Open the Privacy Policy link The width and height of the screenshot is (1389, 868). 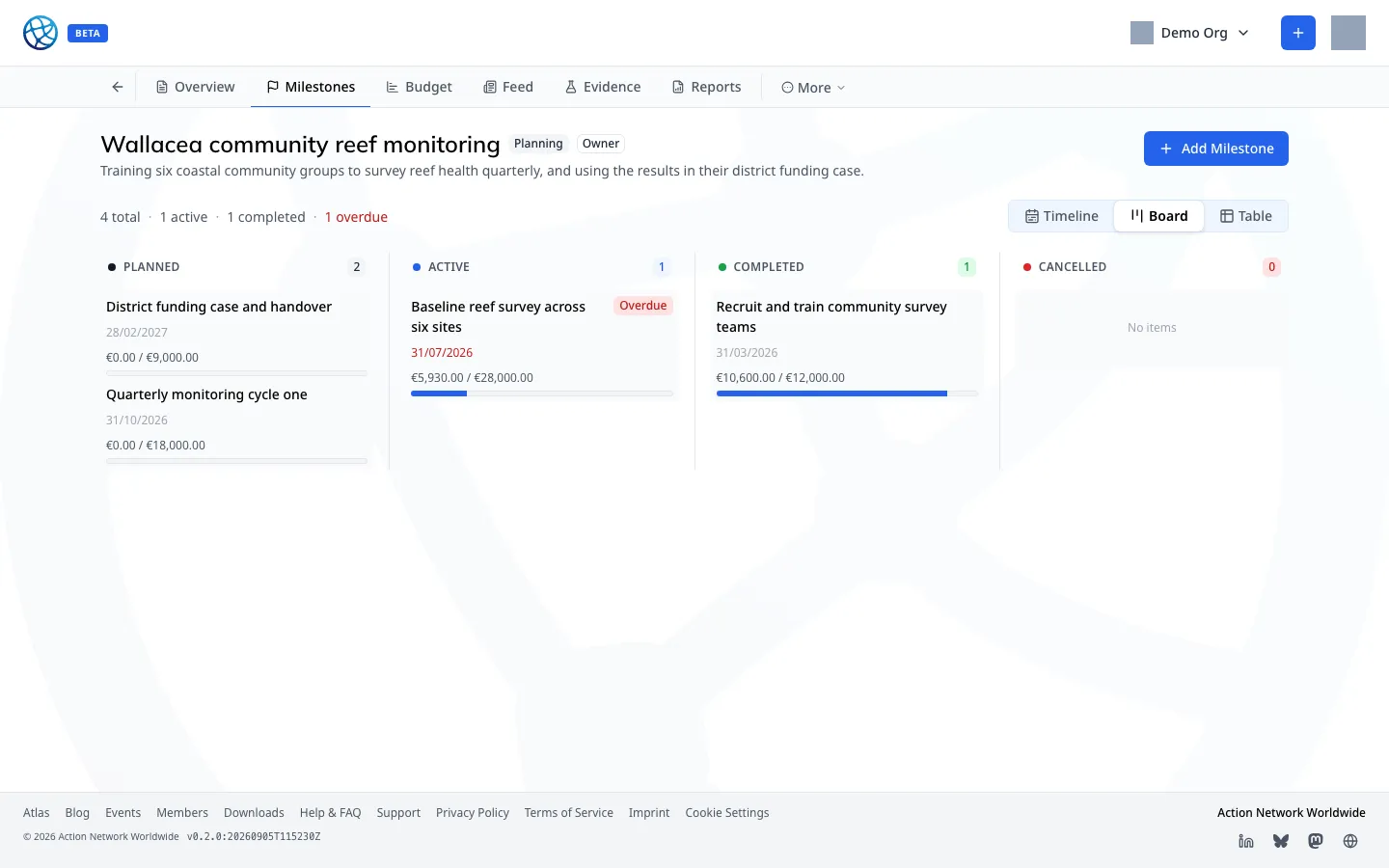(473, 813)
